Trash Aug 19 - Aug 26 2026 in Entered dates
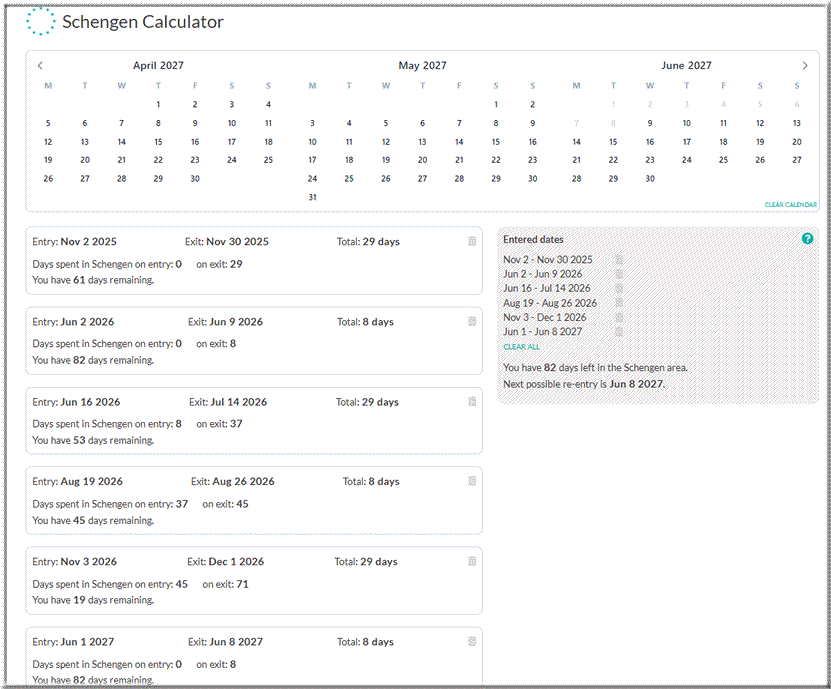The width and height of the screenshot is (831, 689). click(x=619, y=303)
